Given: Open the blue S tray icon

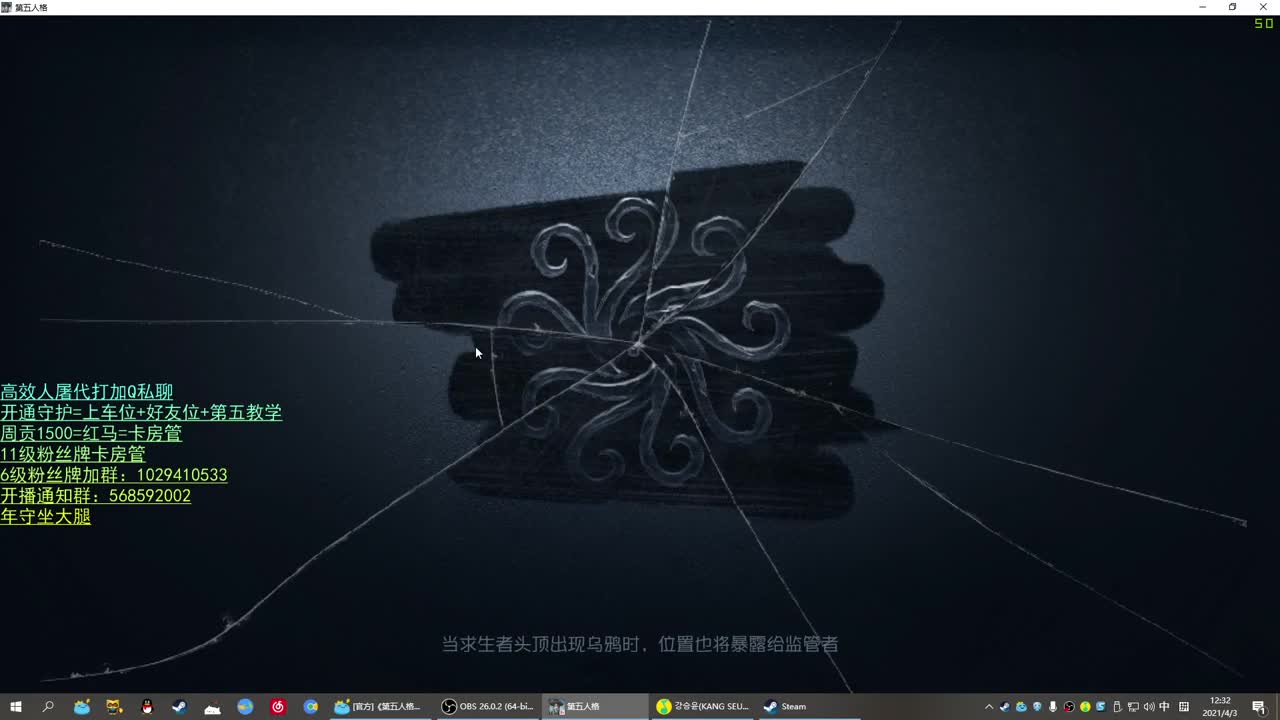Looking at the screenshot, I should [x=1101, y=707].
